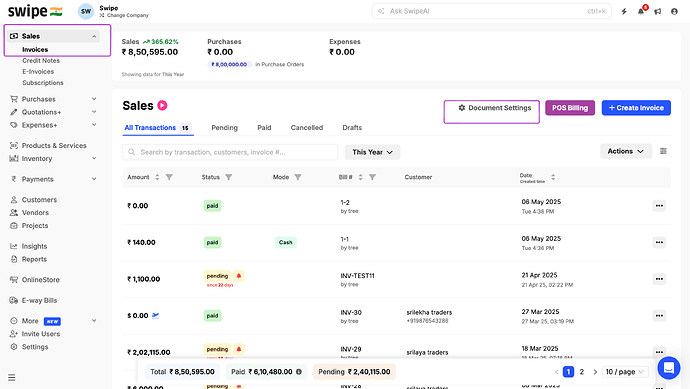Open the announcements megaphone icon
Image resolution: width=690 pixels, height=389 pixels.
pos(657,11)
